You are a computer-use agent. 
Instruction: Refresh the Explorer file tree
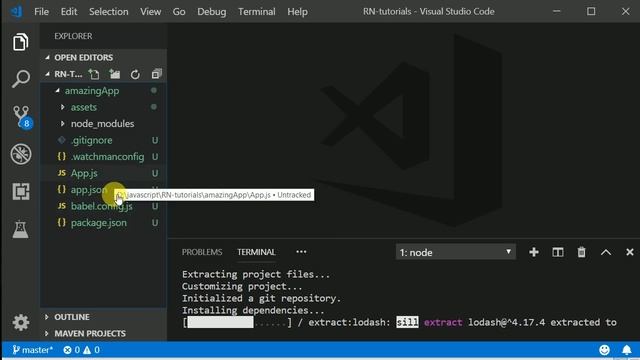coord(135,74)
